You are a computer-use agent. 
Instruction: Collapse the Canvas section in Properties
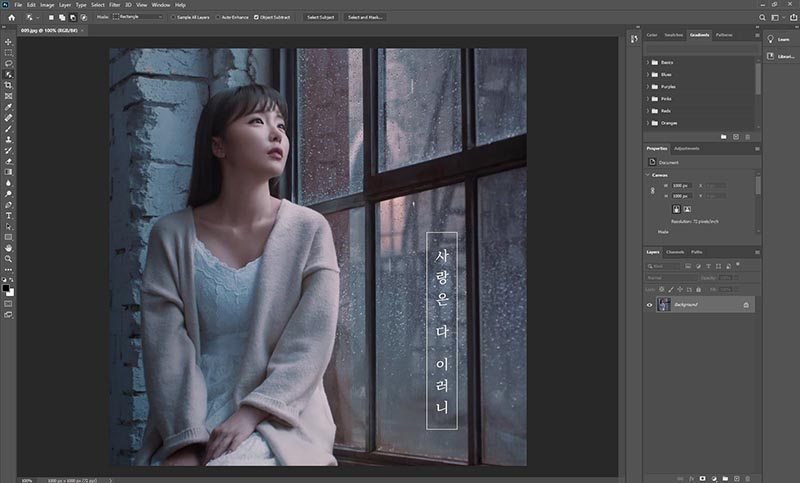click(x=648, y=175)
